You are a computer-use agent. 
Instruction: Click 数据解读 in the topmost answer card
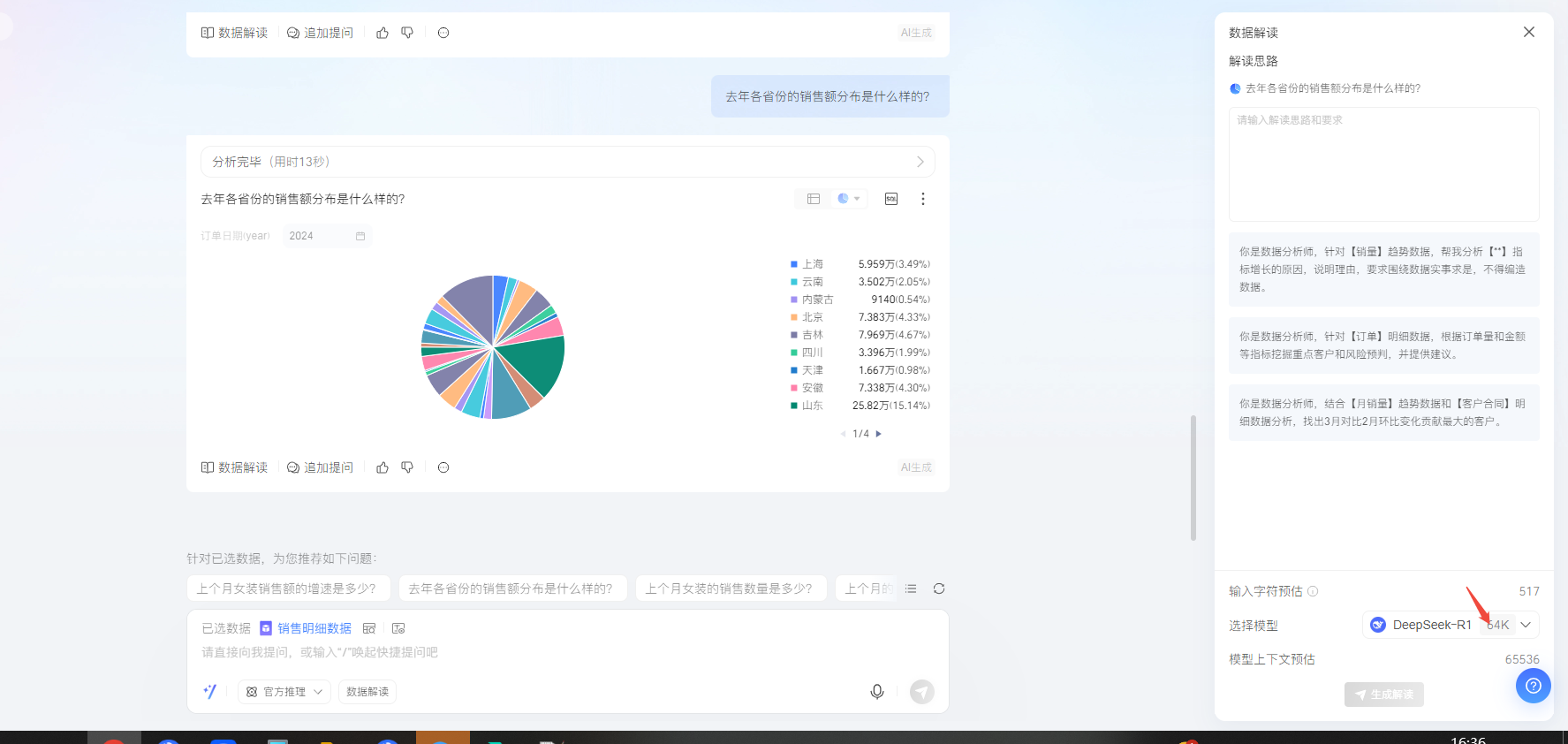point(234,33)
